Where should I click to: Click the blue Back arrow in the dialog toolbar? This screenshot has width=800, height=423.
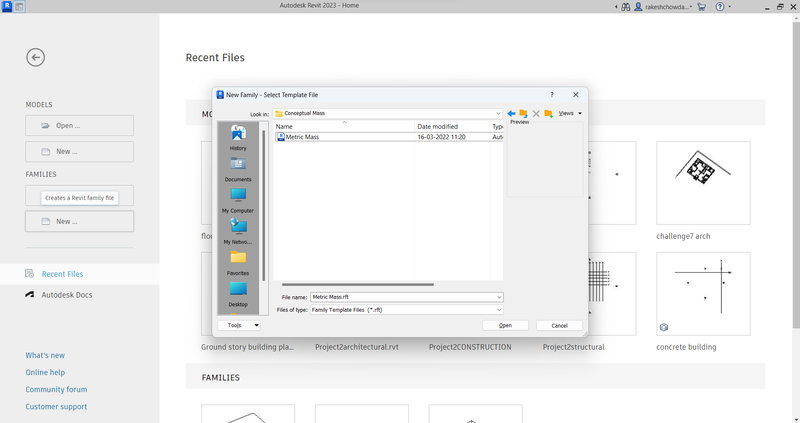(511, 113)
